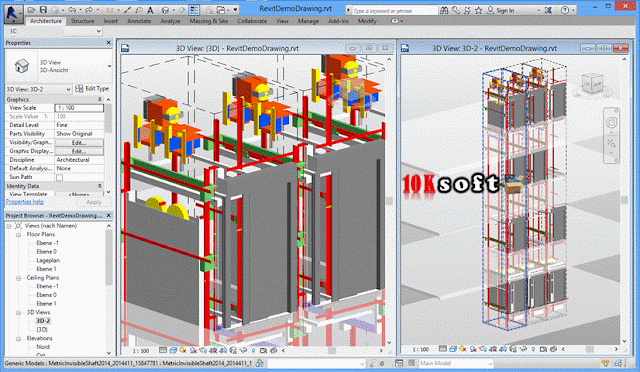Image resolution: width=640 pixels, height=372 pixels.
Task: Open the Insert ribbon tab
Action: point(111,21)
